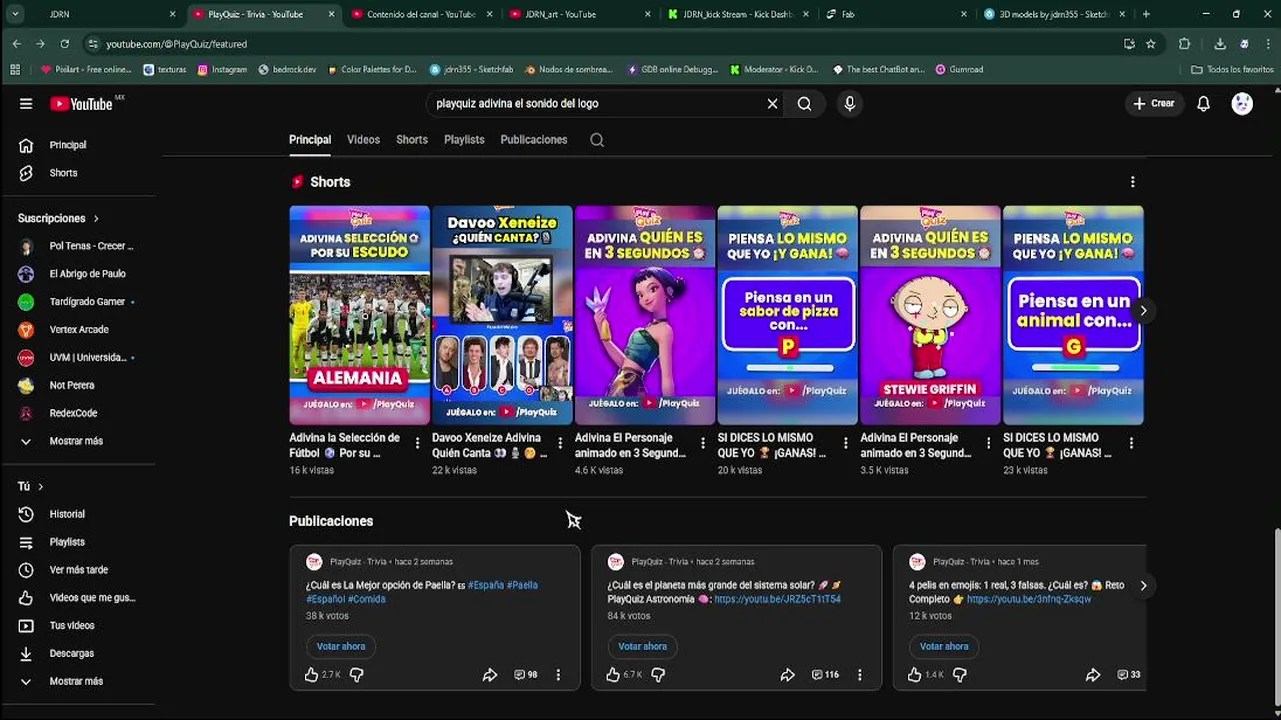Click the Crear button
The image size is (1281, 720).
(x=1154, y=104)
